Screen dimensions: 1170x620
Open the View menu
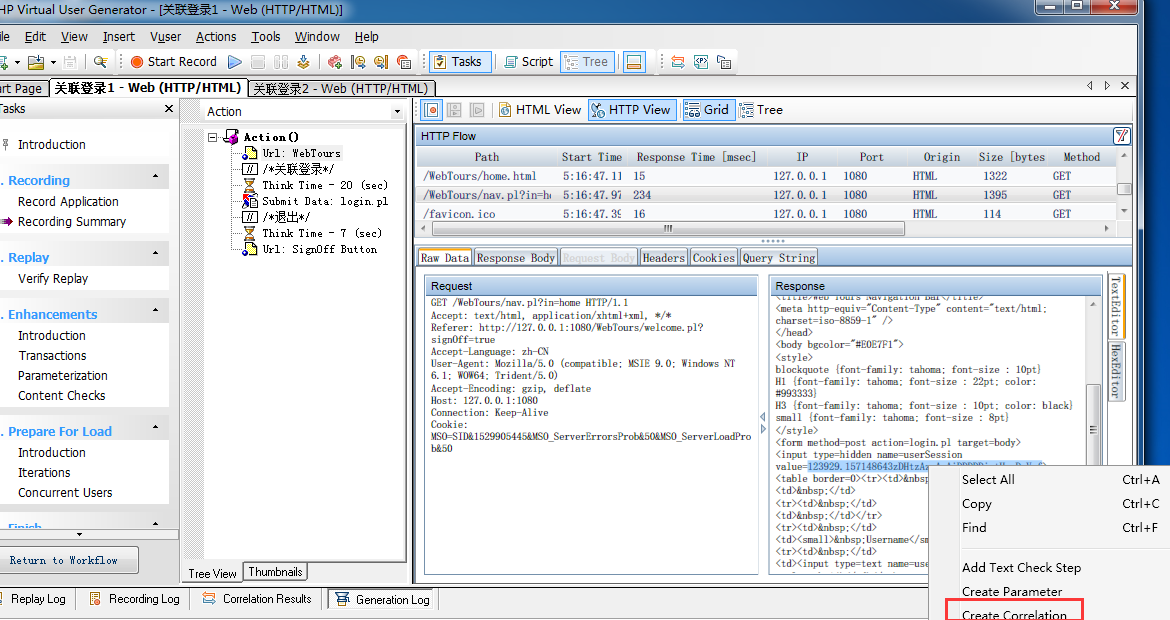coord(74,37)
